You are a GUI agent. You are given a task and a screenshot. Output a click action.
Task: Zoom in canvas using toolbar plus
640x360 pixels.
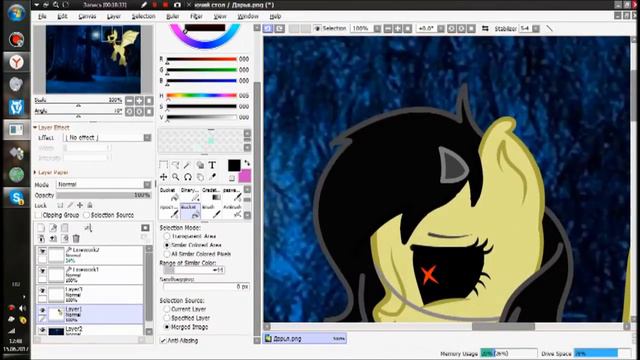click(398, 29)
